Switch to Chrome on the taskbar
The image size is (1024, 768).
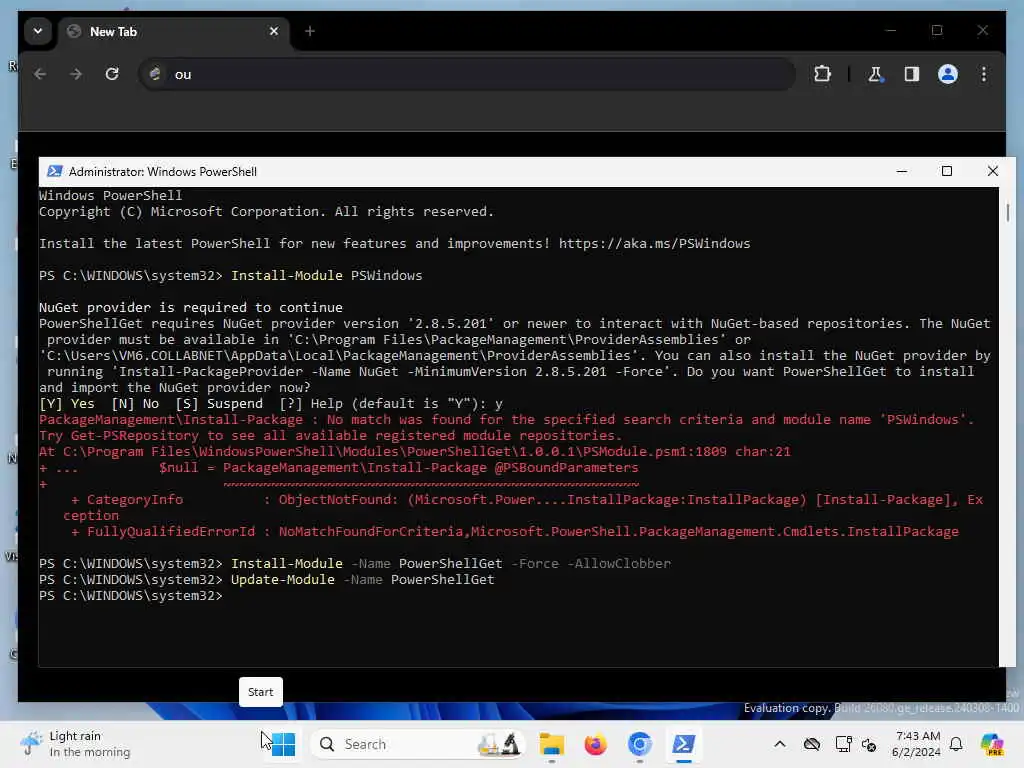click(640, 744)
